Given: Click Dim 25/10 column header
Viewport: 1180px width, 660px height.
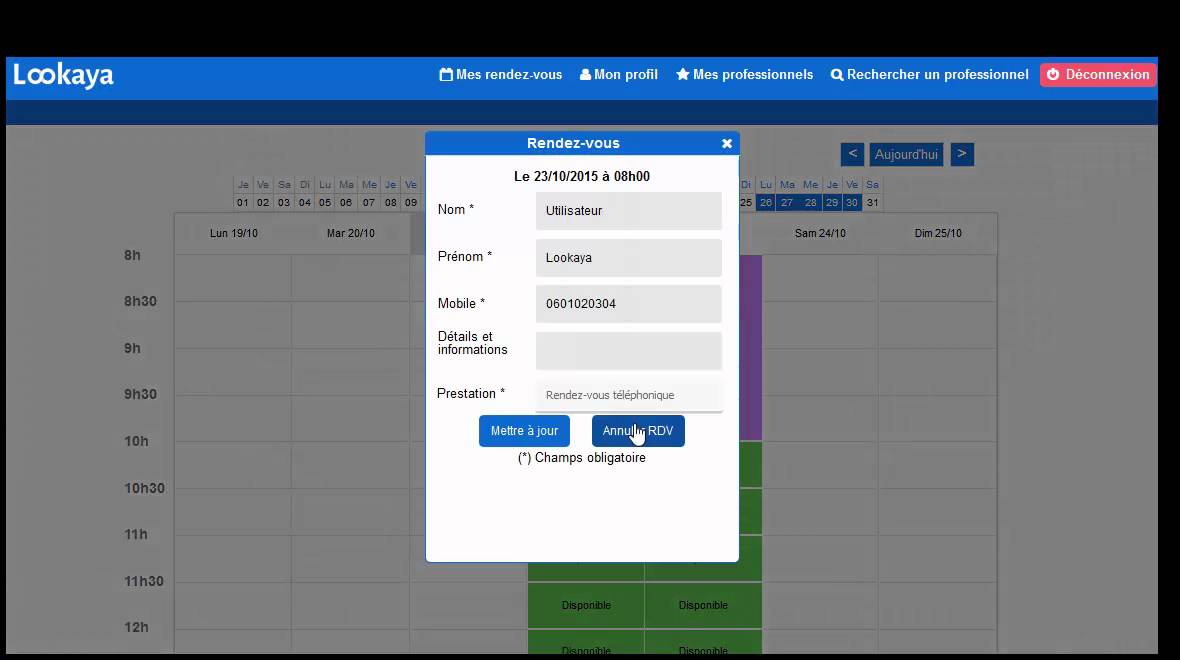Looking at the screenshot, I should (938, 233).
